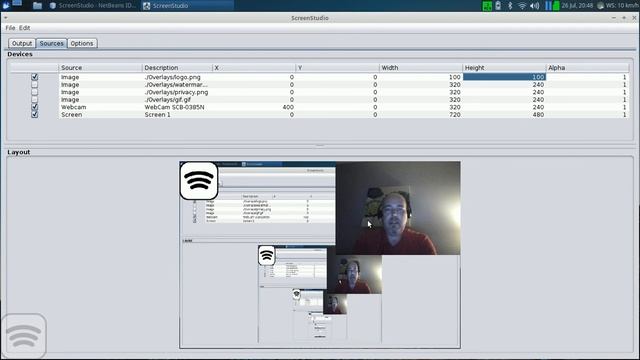Select the Screen 1 description cell
Viewport: 640px width, 360px height.
tap(178, 115)
